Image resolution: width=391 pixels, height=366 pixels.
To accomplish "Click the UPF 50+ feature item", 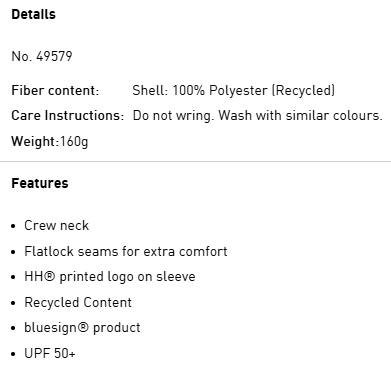I will pos(50,353).
